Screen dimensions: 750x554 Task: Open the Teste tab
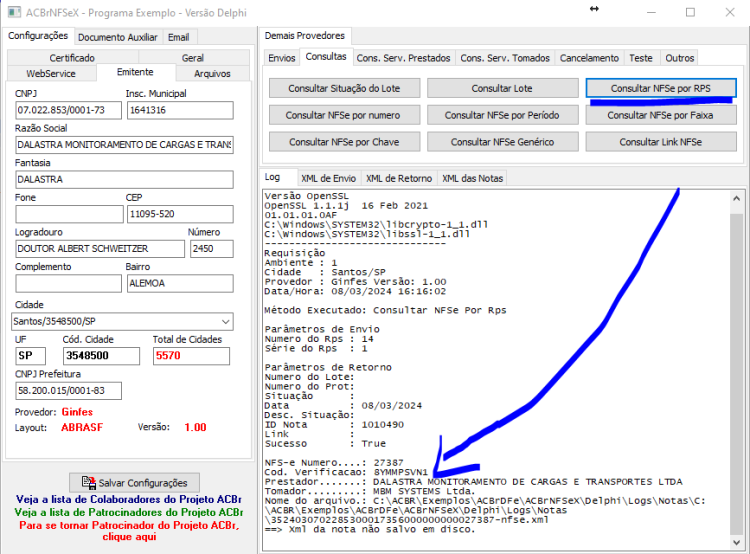tap(641, 58)
